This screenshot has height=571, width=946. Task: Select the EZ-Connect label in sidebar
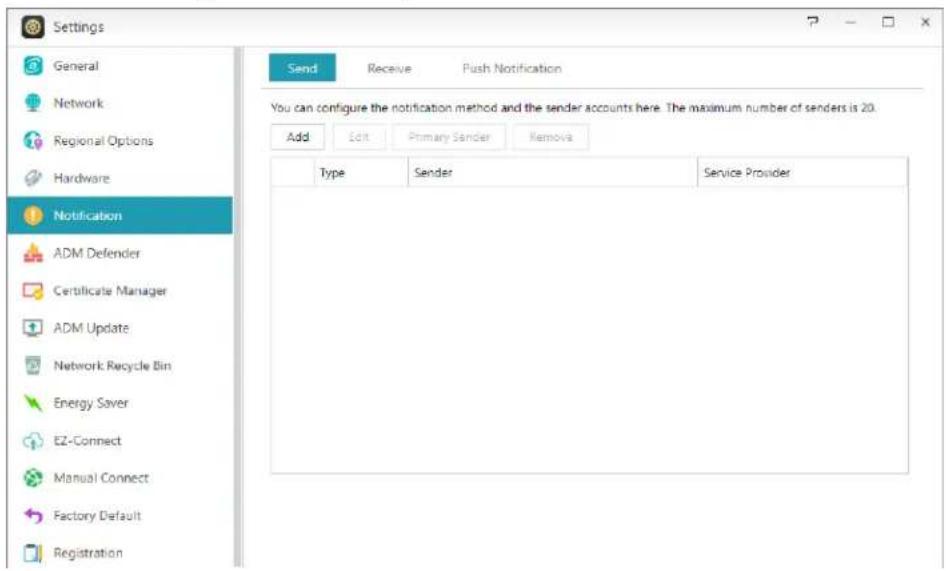(87, 441)
